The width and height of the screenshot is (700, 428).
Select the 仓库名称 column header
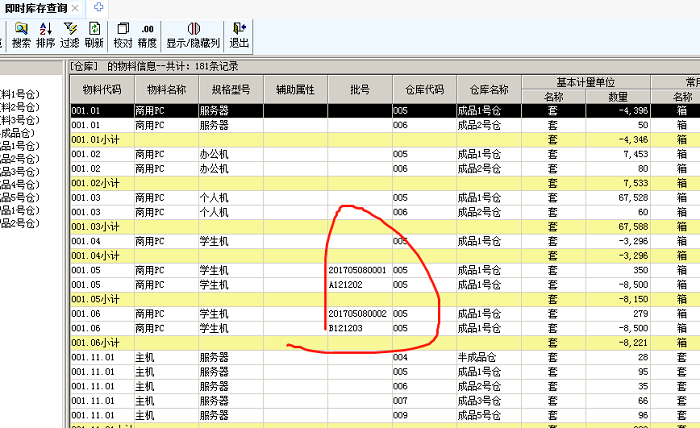click(x=488, y=89)
